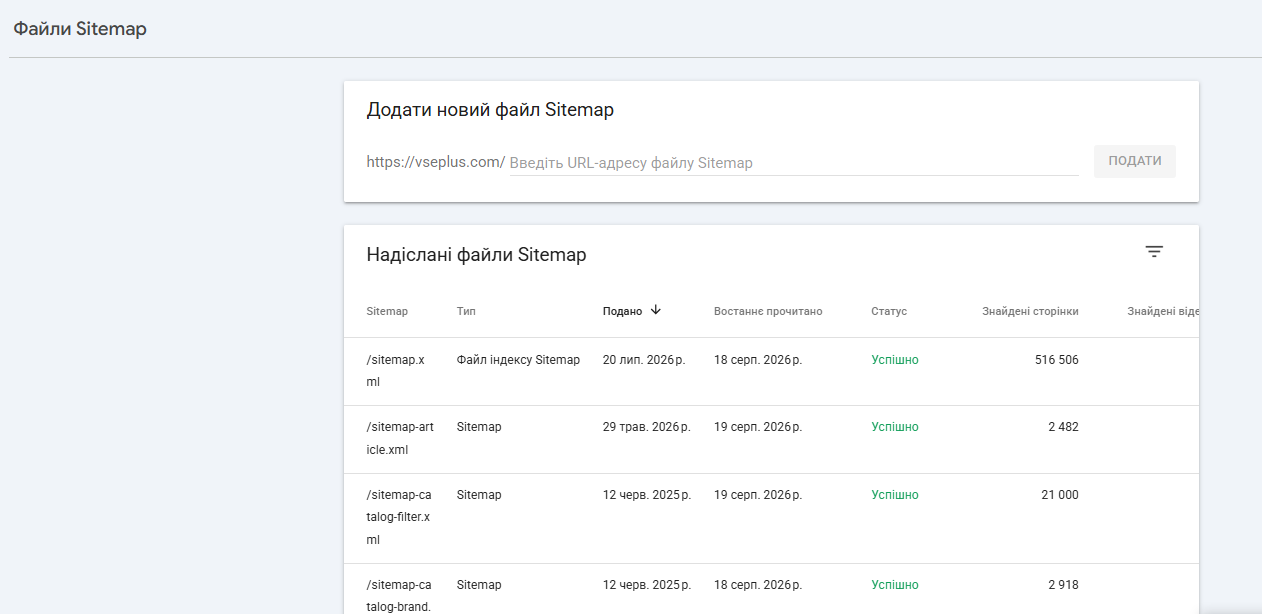Image resolution: width=1262 pixels, height=614 pixels.
Task: Click the sort arrow next to Подано
Action: pos(656,310)
